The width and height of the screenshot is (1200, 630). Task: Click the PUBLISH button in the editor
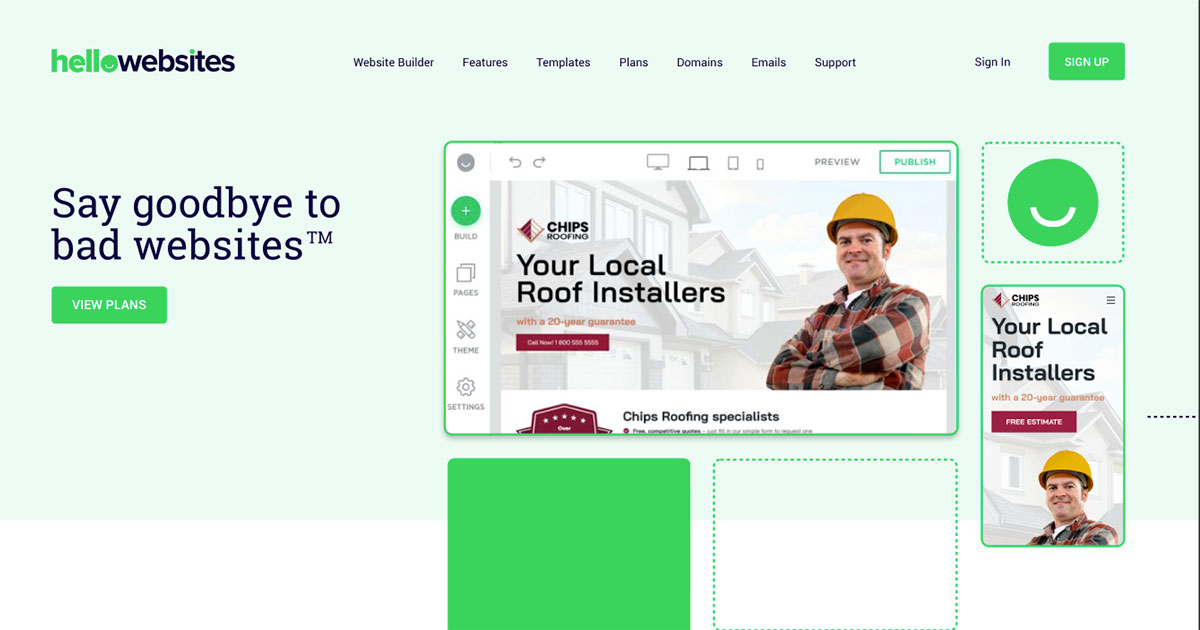914,161
